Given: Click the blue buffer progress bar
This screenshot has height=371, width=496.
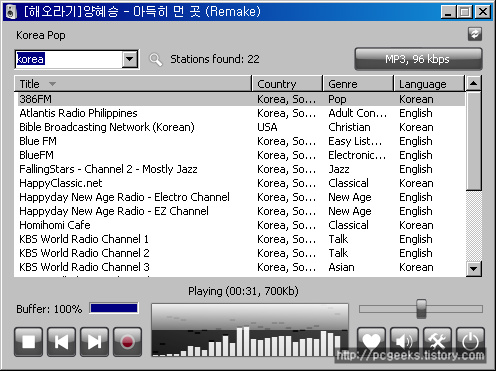Looking at the screenshot, I should point(114,308).
